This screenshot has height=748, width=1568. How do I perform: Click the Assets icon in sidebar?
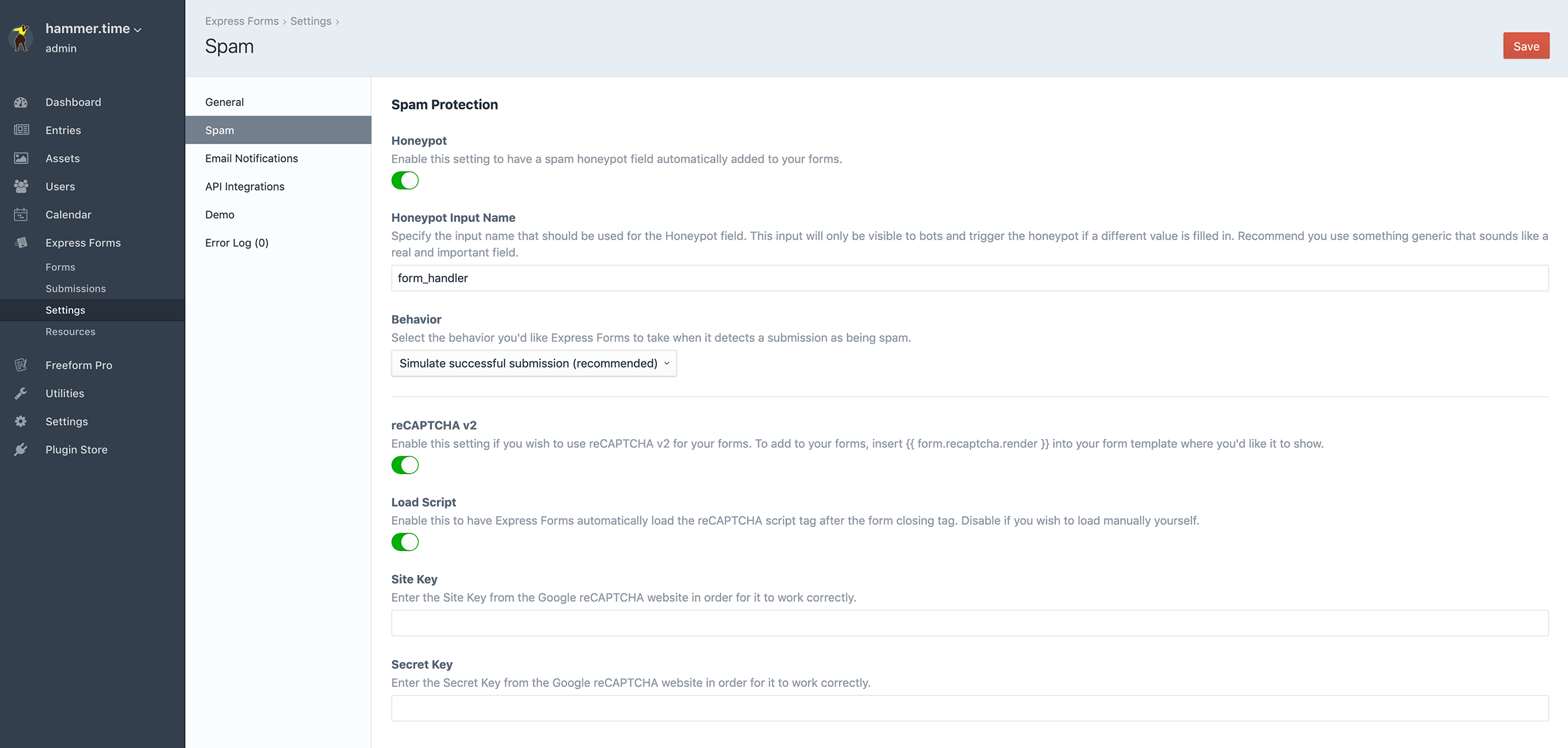point(22,157)
